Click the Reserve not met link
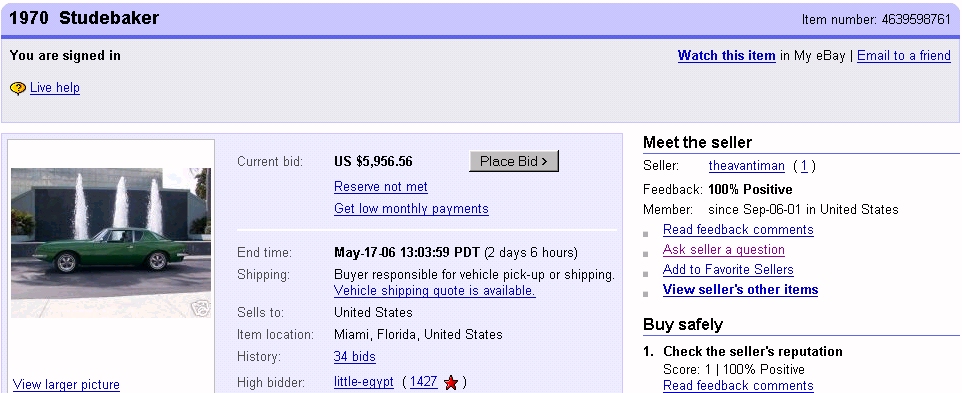962x393 pixels. coord(381,186)
